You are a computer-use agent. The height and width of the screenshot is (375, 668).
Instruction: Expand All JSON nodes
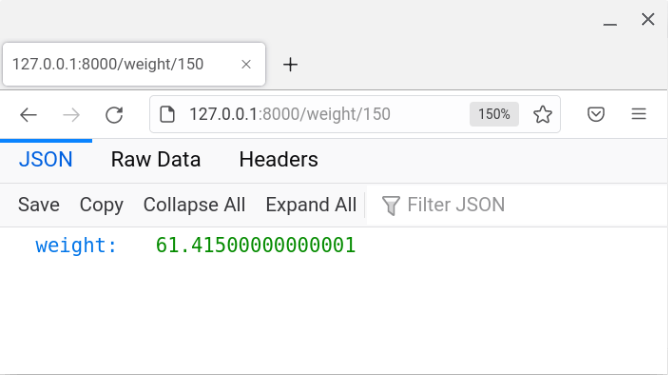tap(311, 205)
